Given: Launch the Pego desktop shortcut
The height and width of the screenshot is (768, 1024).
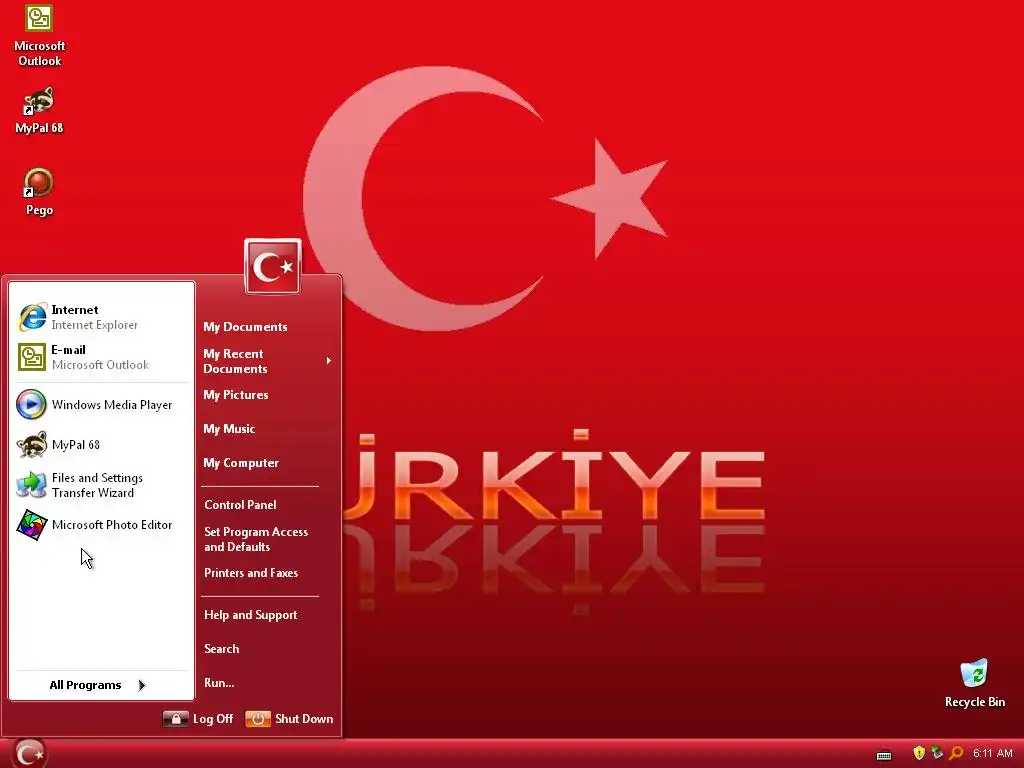Looking at the screenshot, I should coord(39,192).
